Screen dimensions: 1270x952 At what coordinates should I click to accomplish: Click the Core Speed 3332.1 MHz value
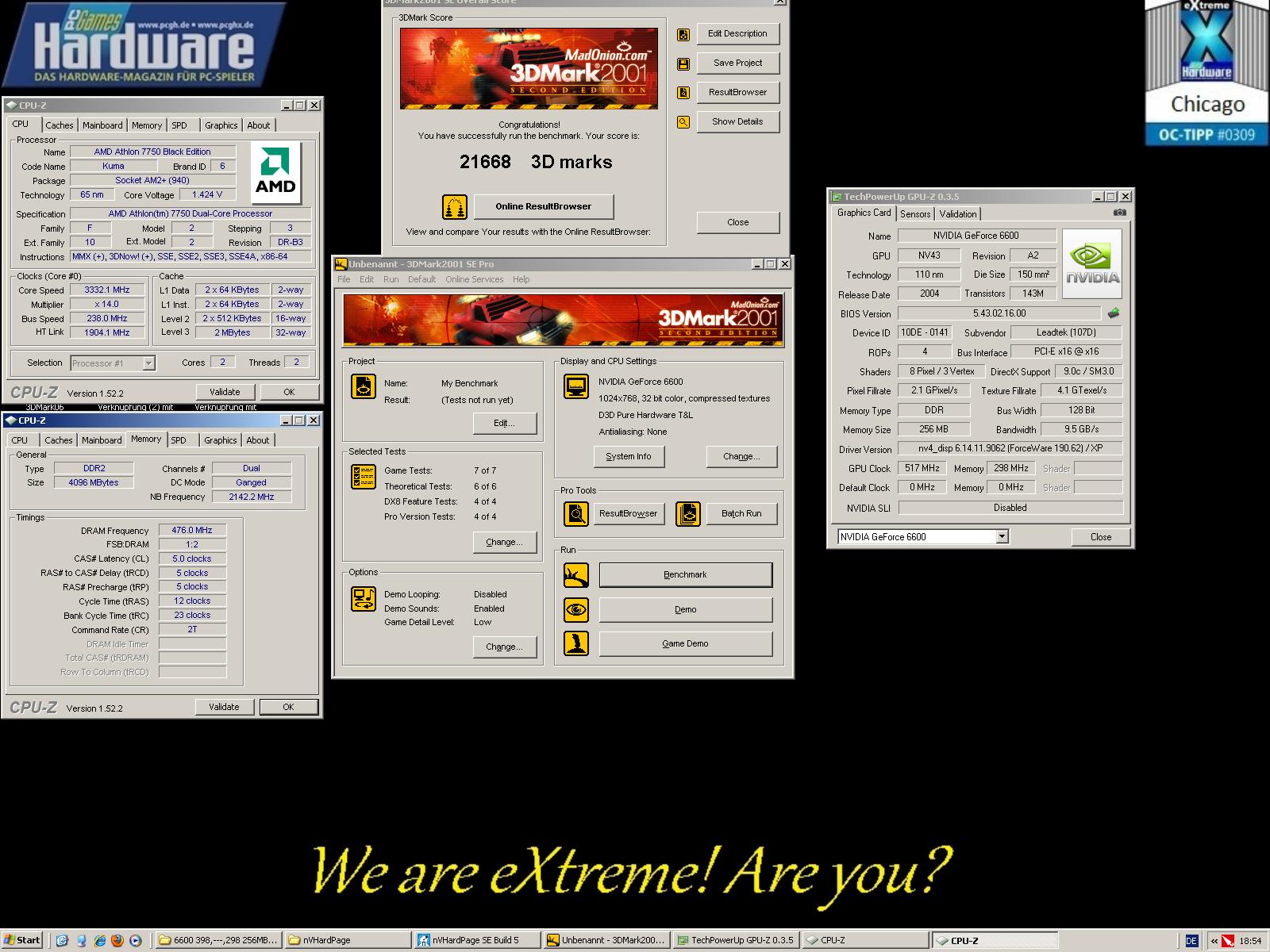[x=107, y=290]
